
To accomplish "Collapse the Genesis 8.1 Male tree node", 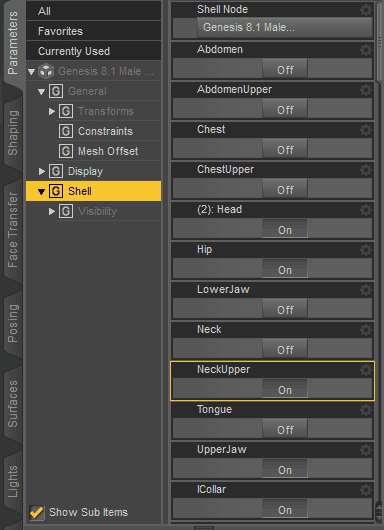I will click(x=31, y=72).
